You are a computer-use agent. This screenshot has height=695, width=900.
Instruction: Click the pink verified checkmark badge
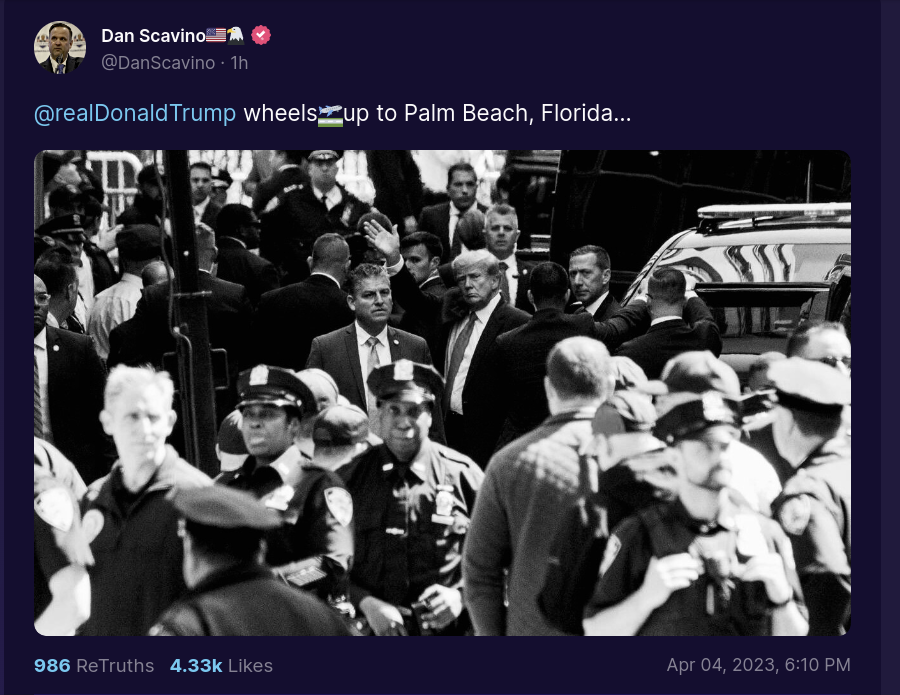click(261, 35)
